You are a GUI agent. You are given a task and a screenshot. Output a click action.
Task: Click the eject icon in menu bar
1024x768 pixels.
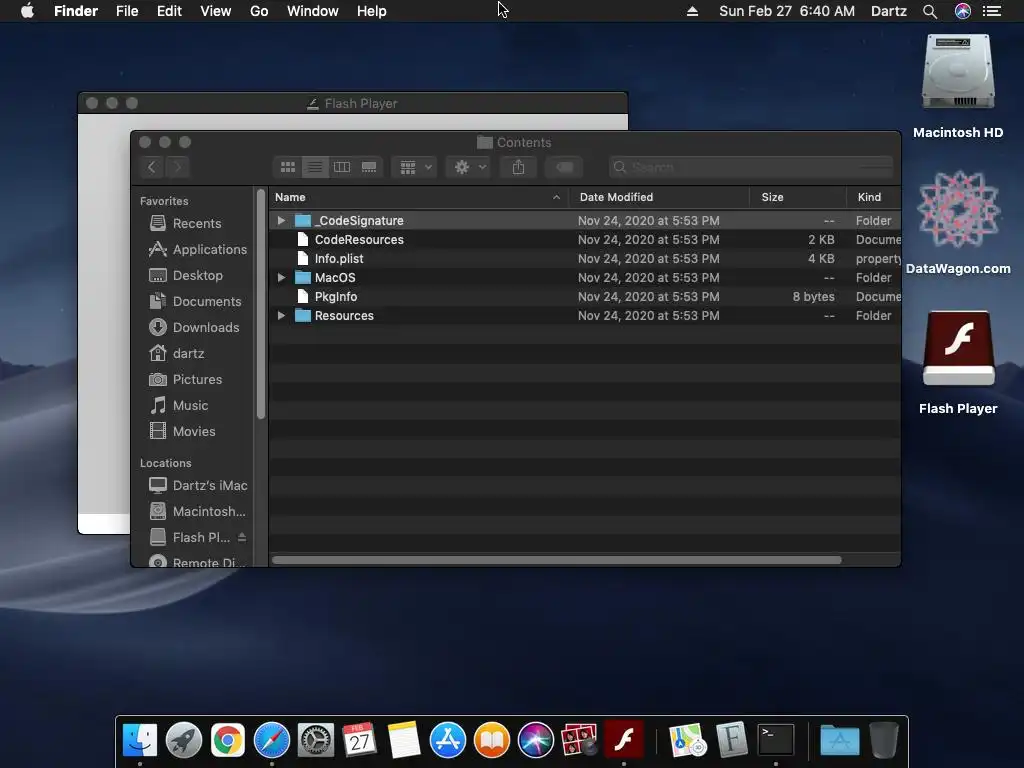(692, 11)
